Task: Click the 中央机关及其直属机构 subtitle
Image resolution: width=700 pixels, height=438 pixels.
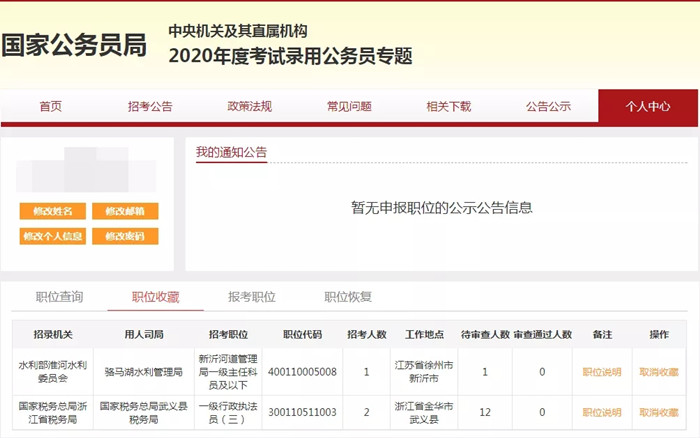Action: pyautogui.click(x=238, y=31)
